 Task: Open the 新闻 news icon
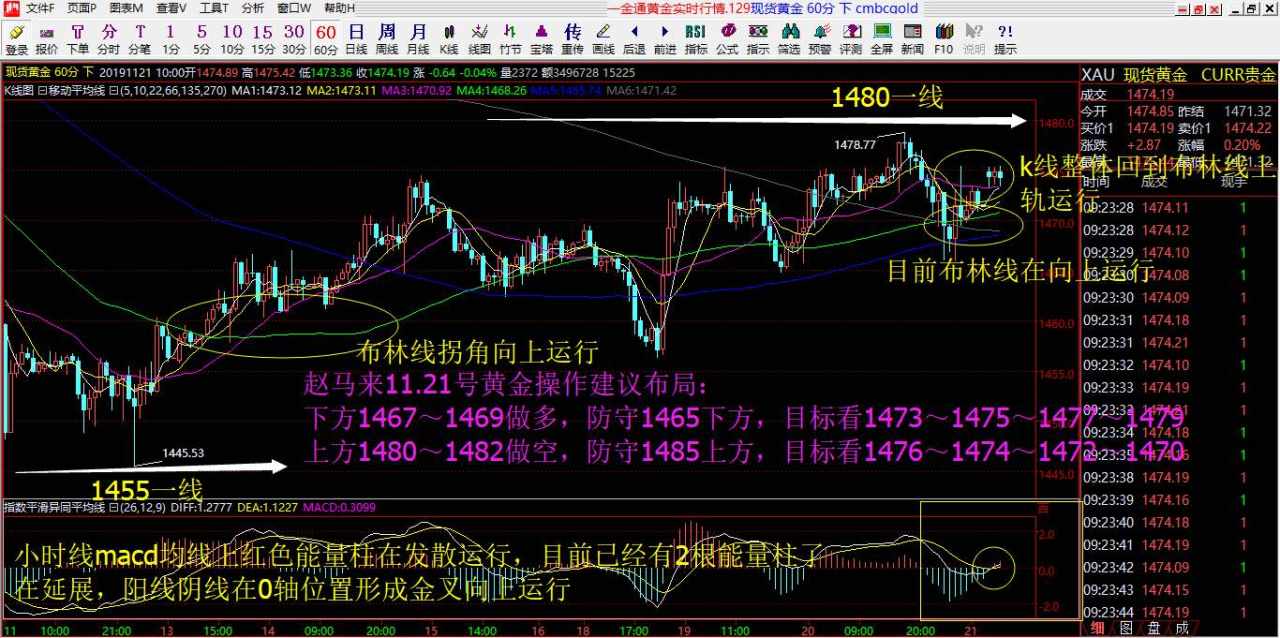[x=913, y=39]
